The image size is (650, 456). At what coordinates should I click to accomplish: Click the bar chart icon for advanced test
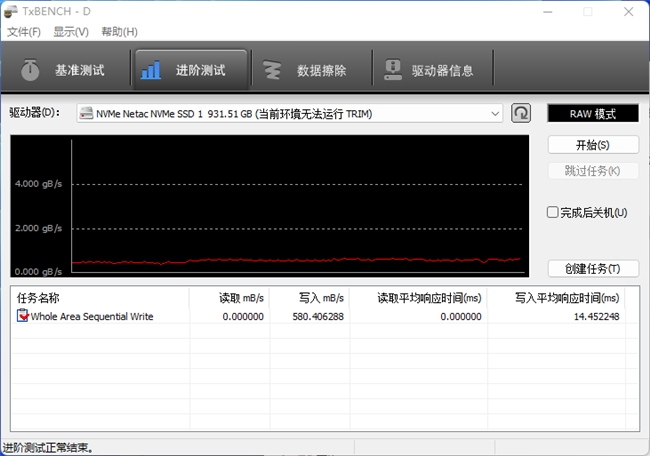[151, 71]
